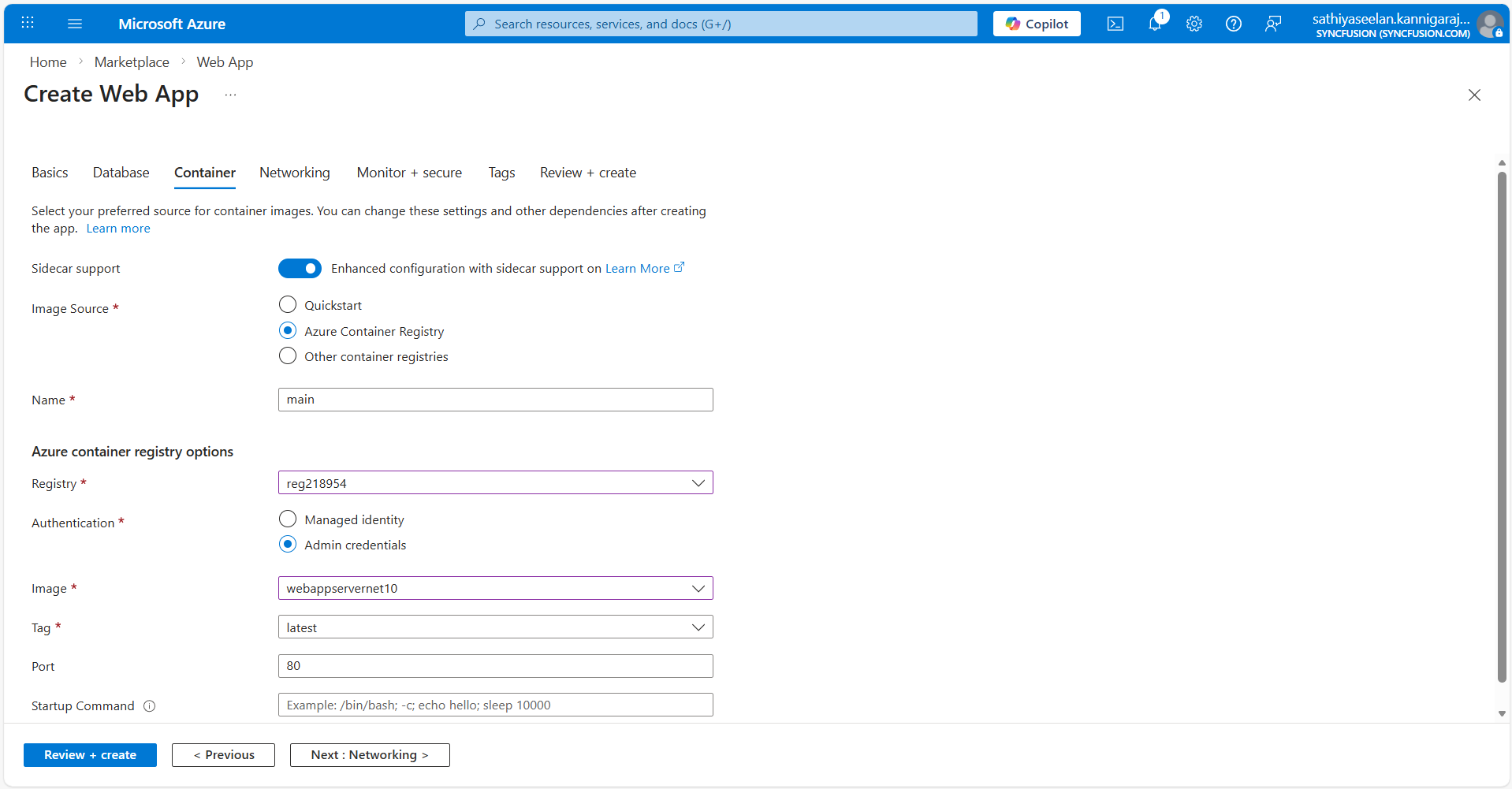The image size is (1512, 789).
Task: Go to Web App breadcrumb
Action: 225,62
